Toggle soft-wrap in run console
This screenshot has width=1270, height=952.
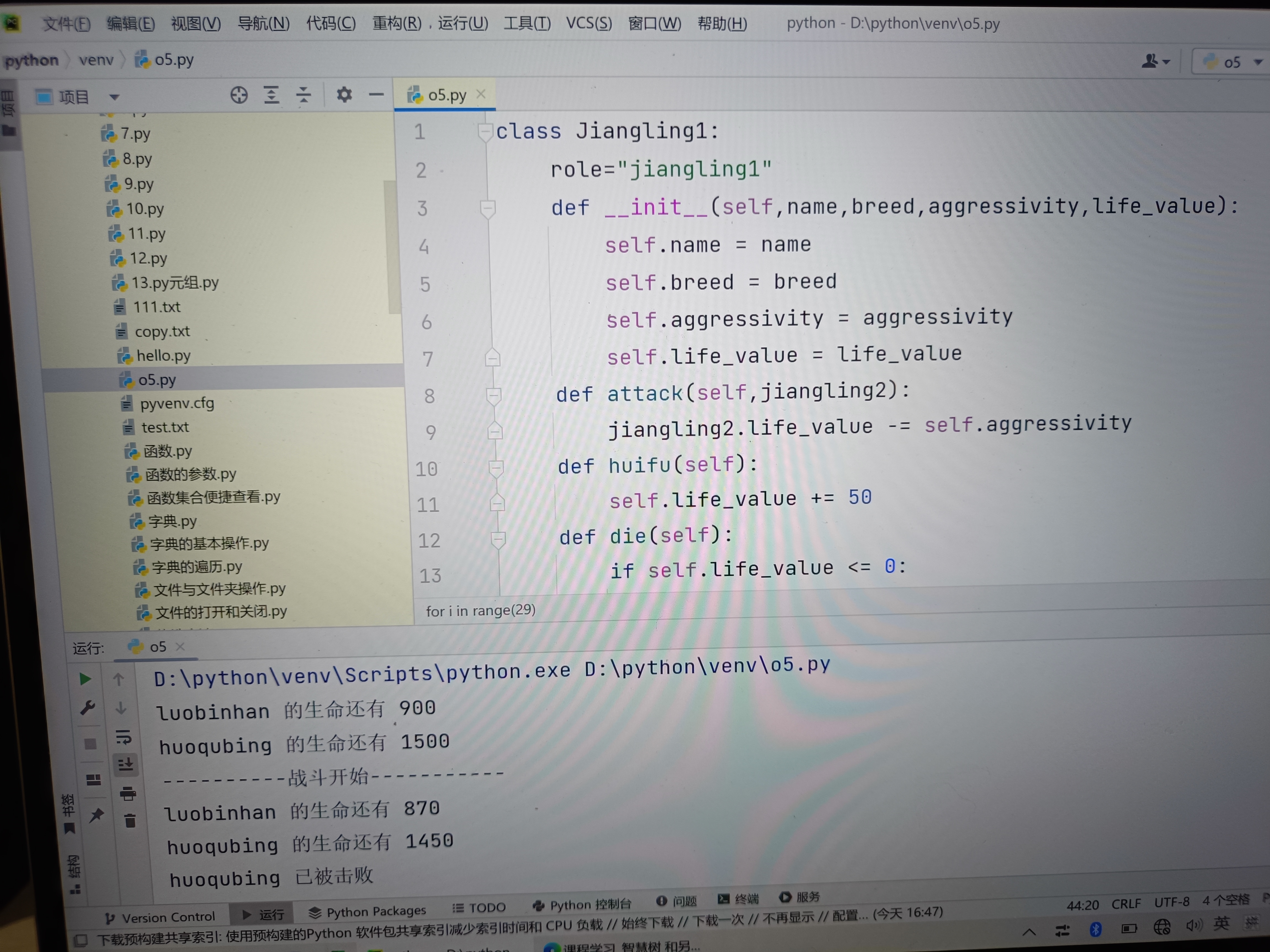pyautogui.click(x=123, y=737)
